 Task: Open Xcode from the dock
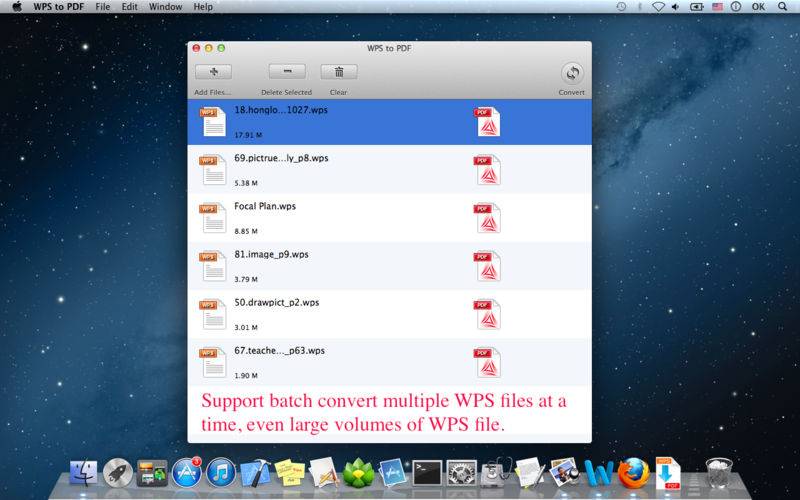coord(255,473)
